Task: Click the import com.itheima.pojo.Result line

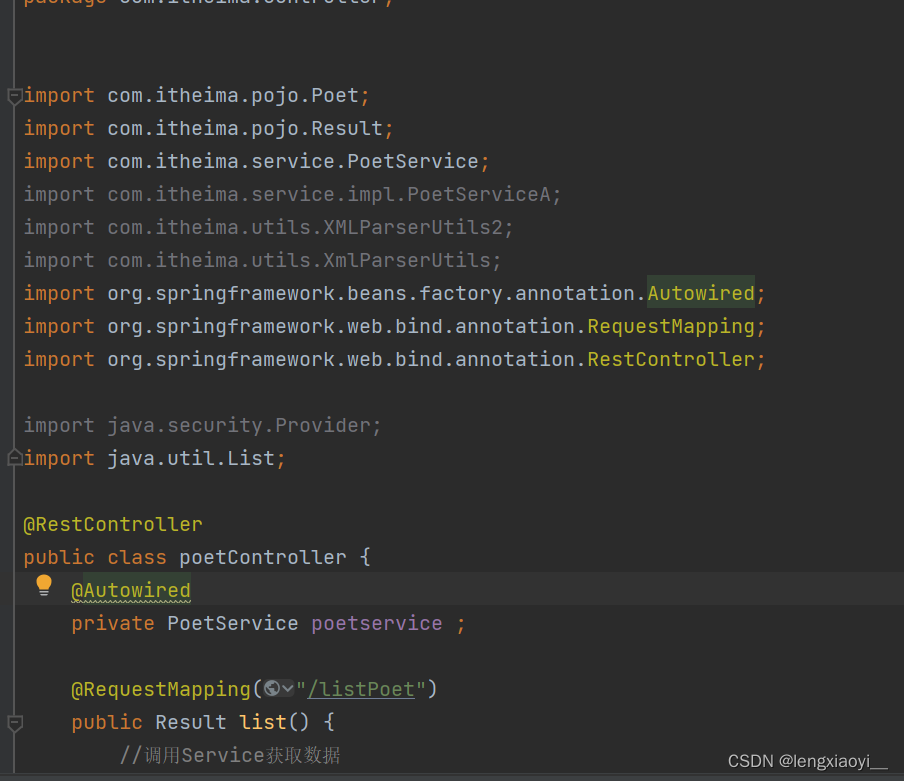Action: click(208, 129)
